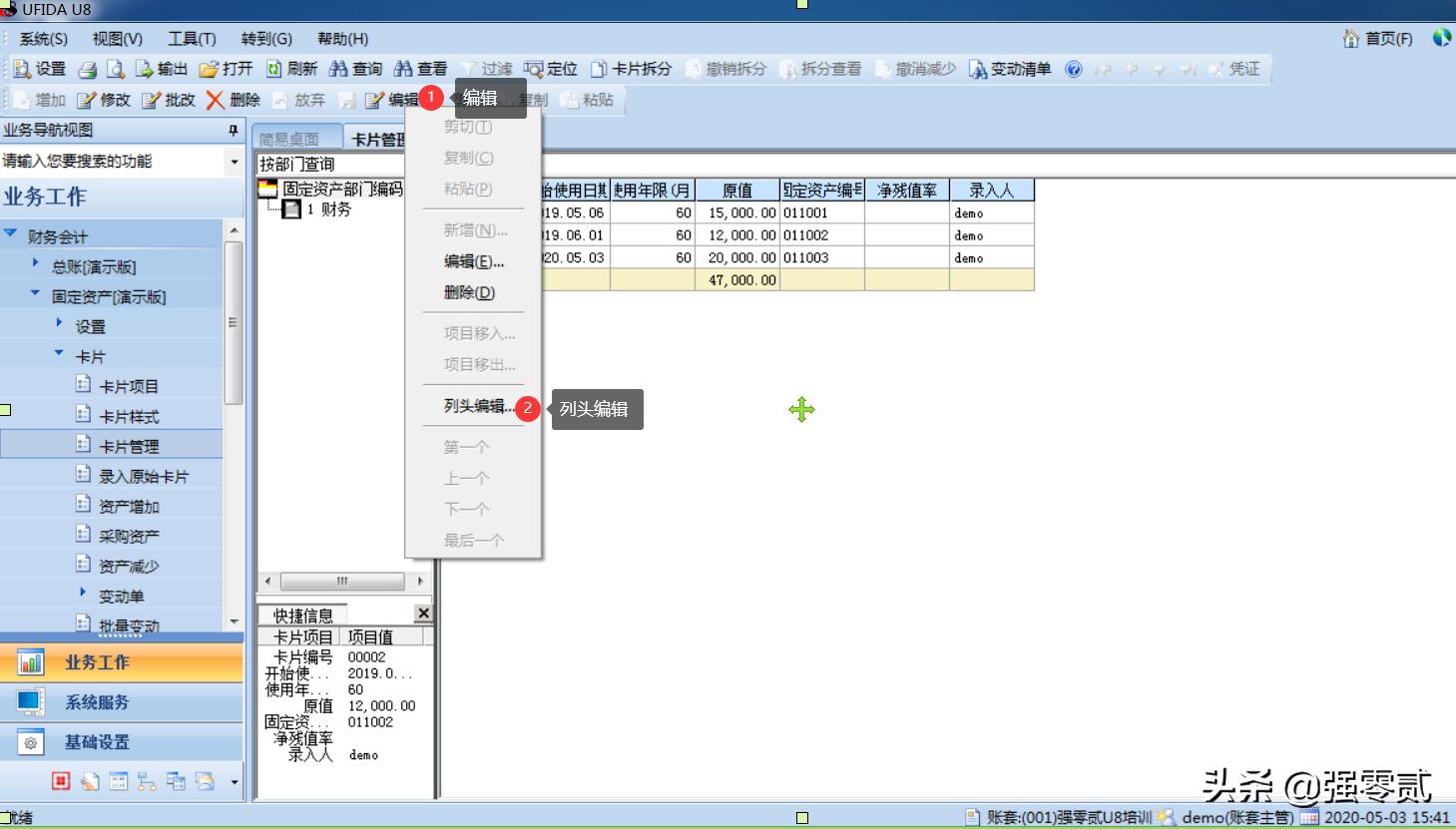Toggle auto-hide pin on 业务导航视图 panel
Image resolution: width=1456 pixels, height=829 pixels.
(236, 131)
